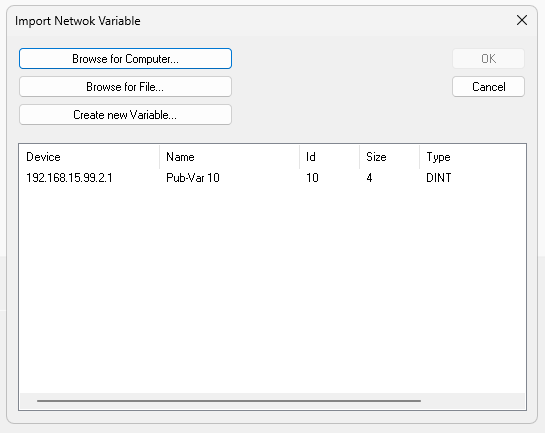Click the horizontal scrollbar thumb in list
The height and width of the screenshot is (433, 545).
point(229,401)
